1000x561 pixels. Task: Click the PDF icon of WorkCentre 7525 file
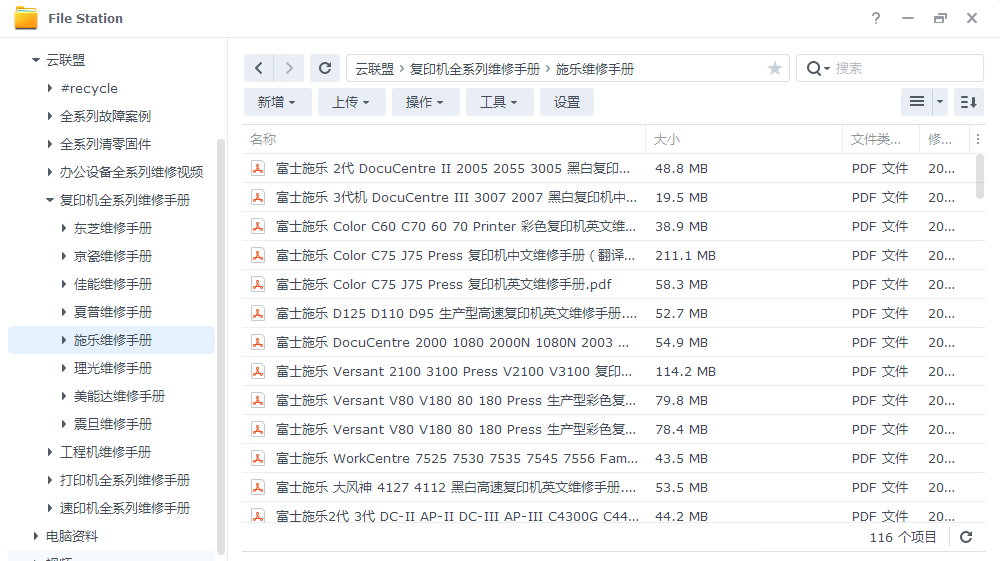258,458
